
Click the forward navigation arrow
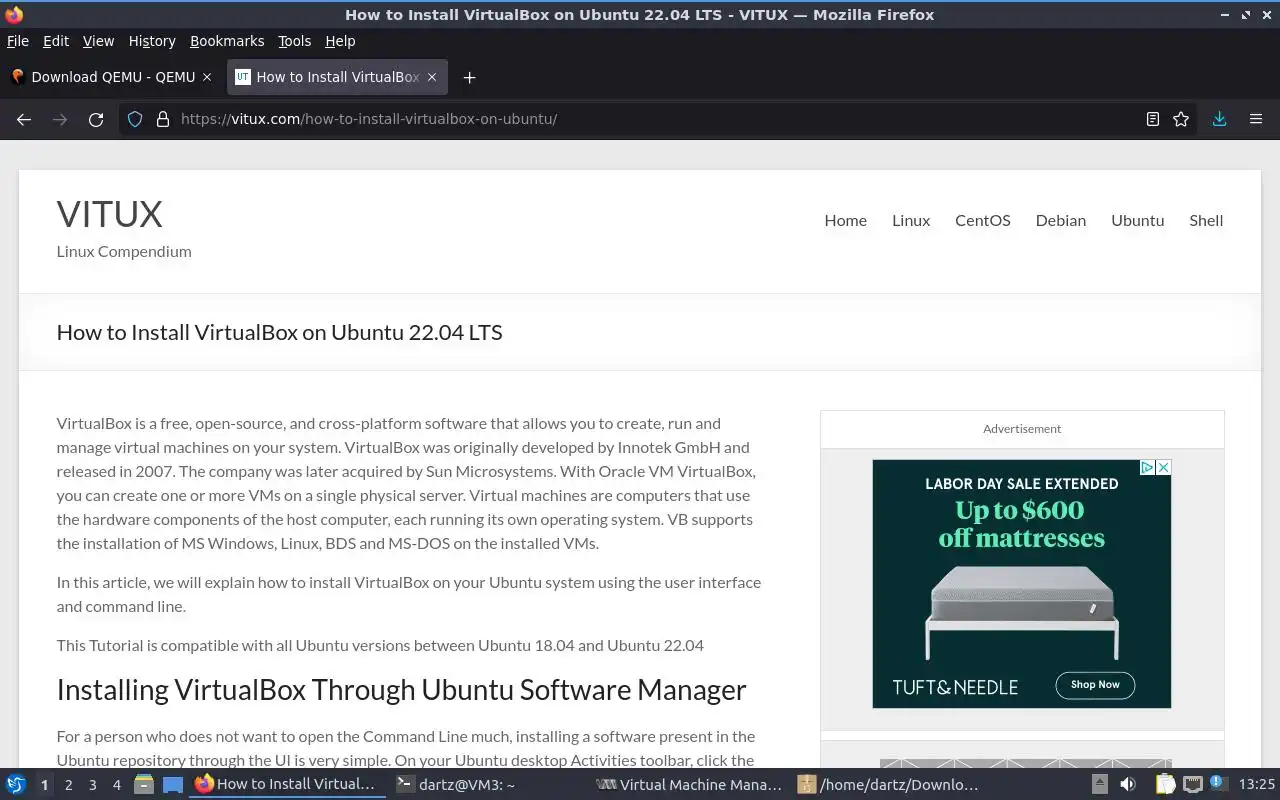[60, 119]
